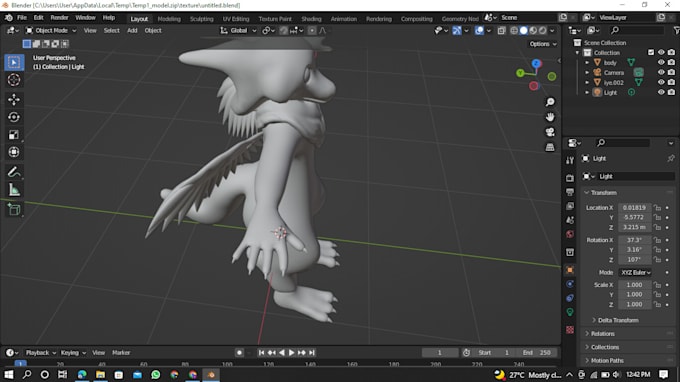
Task: Switch to the Sculpting workspace tab
Action: (202, 19)
